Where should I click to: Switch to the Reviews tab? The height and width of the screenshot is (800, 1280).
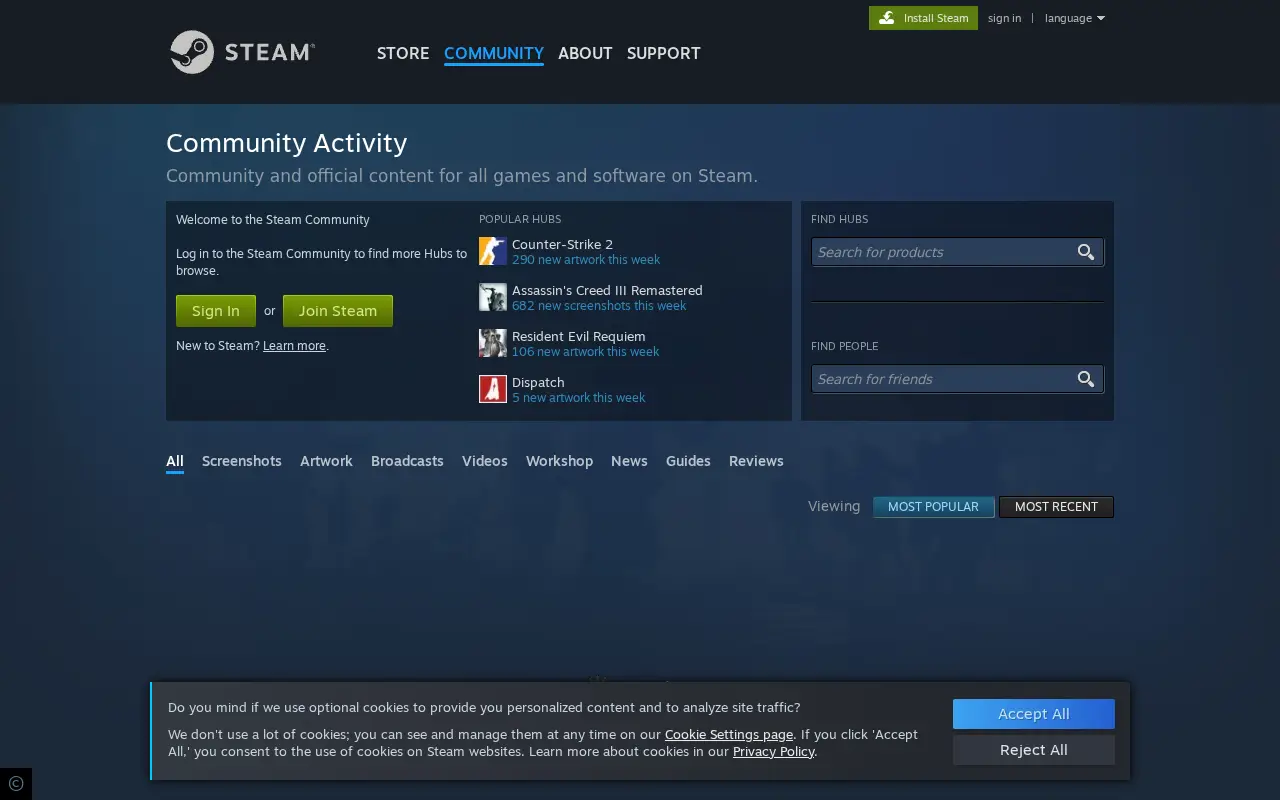tap(756, 461)
